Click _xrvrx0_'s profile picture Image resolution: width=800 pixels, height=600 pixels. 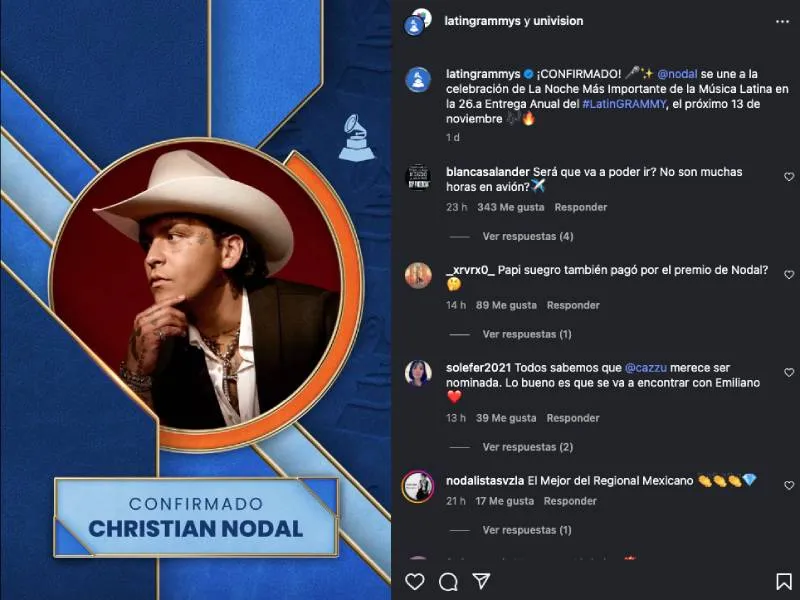pos(417,277)
